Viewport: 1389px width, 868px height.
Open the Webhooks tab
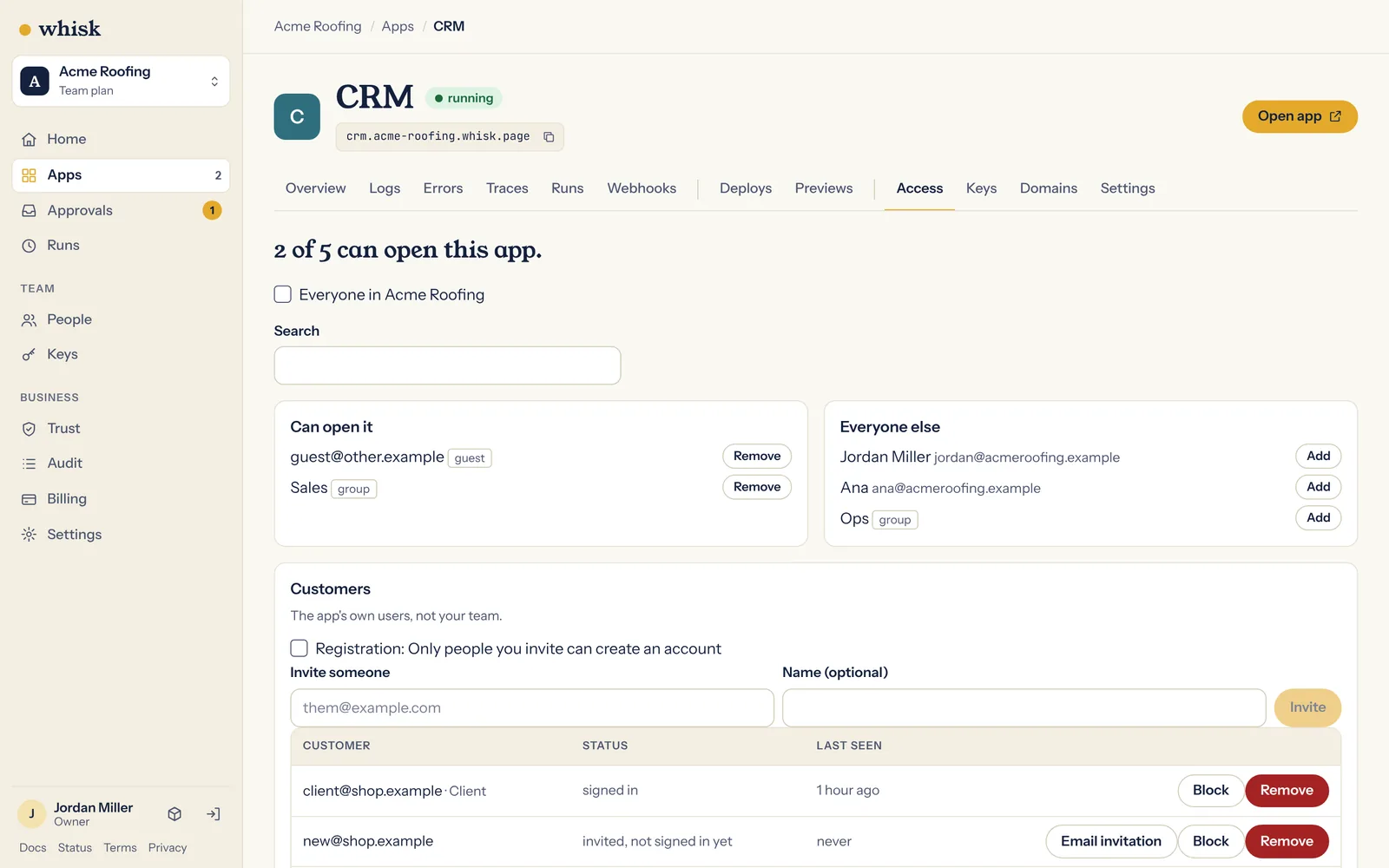[642, 188]
